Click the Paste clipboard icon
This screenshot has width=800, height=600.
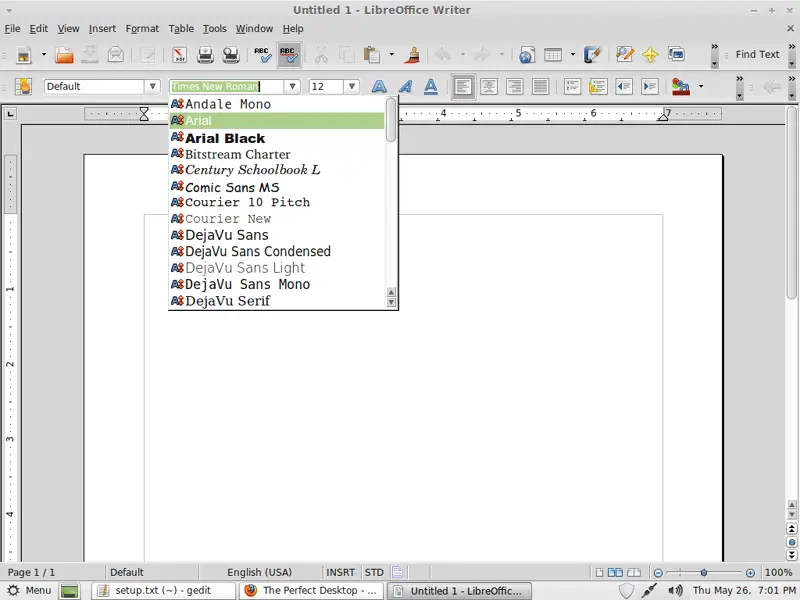tap(372, 55)
